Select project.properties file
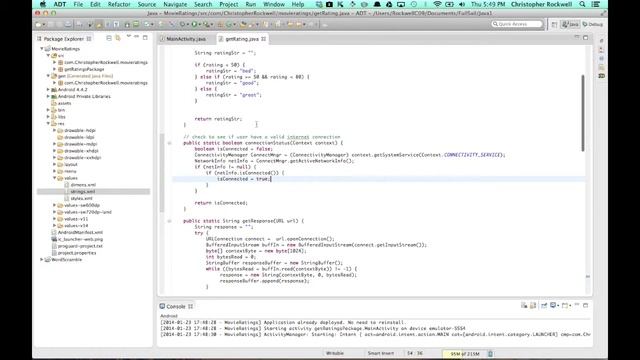Viewport: 640px width, 360px height. (77, 253)
